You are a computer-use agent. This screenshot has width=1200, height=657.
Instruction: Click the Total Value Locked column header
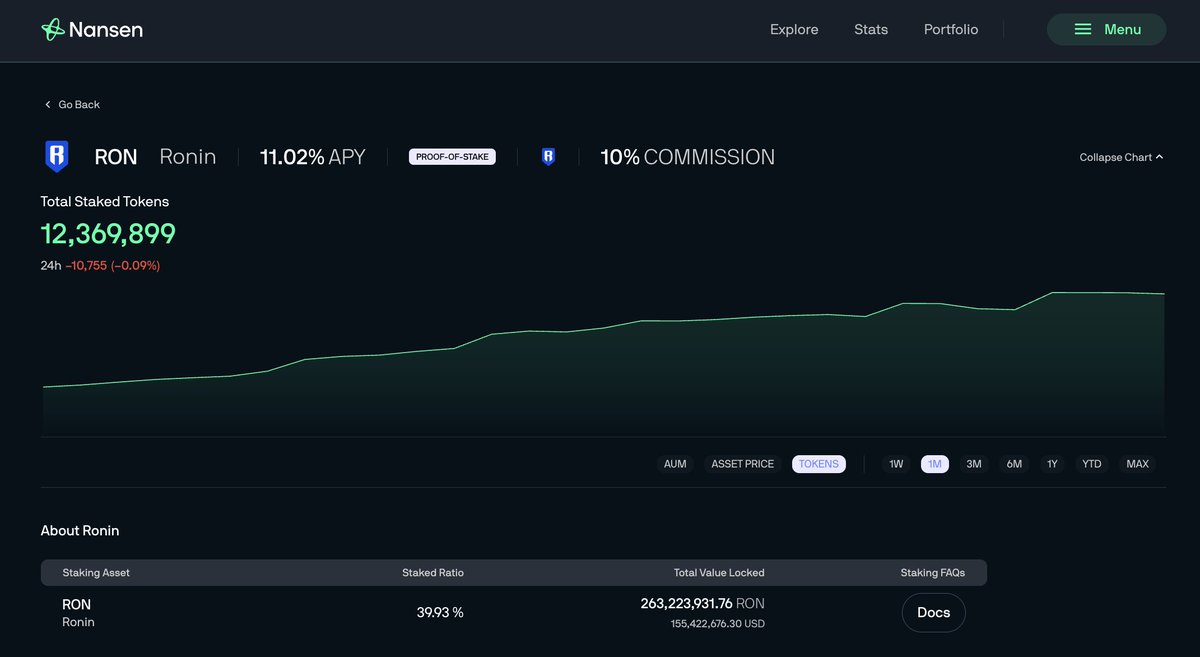click(719, 573)
